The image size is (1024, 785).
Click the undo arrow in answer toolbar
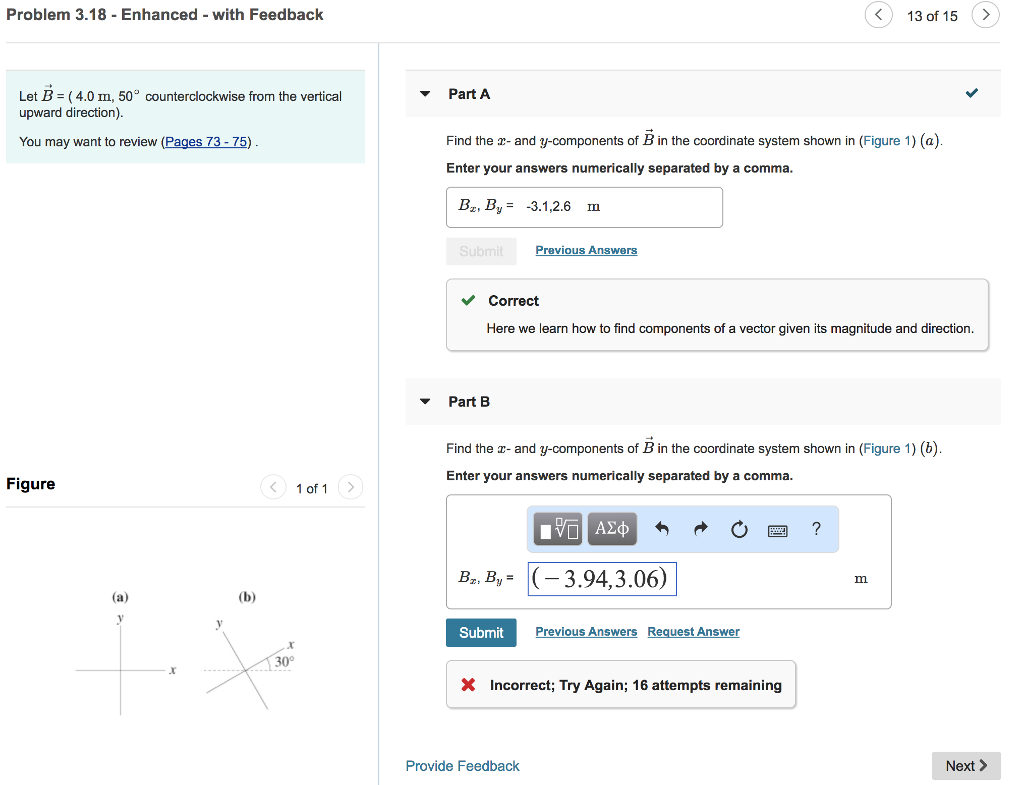[661, 529]
